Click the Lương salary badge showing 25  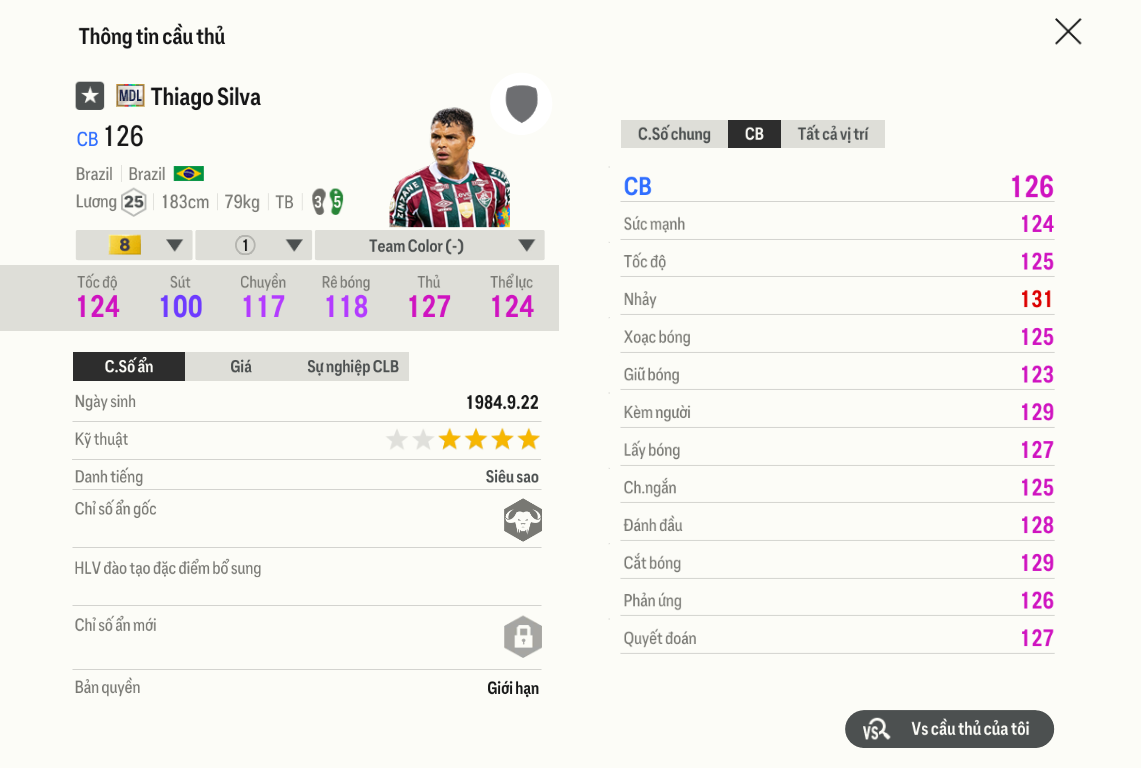click(x=133, y=201)
